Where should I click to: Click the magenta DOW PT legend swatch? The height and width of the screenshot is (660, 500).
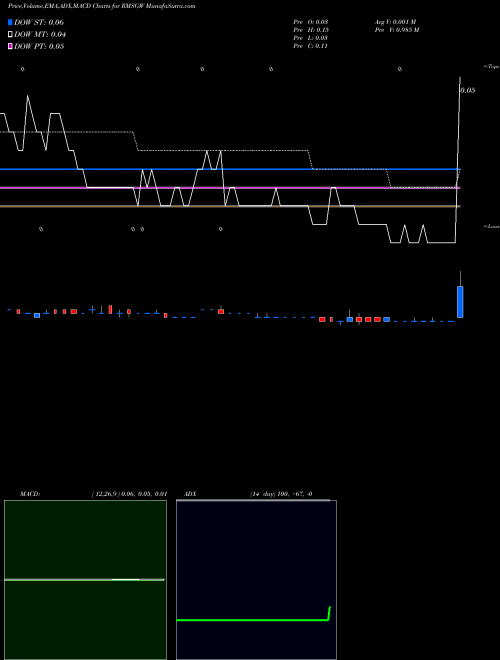pyautogui.click(x=10, y=46)
